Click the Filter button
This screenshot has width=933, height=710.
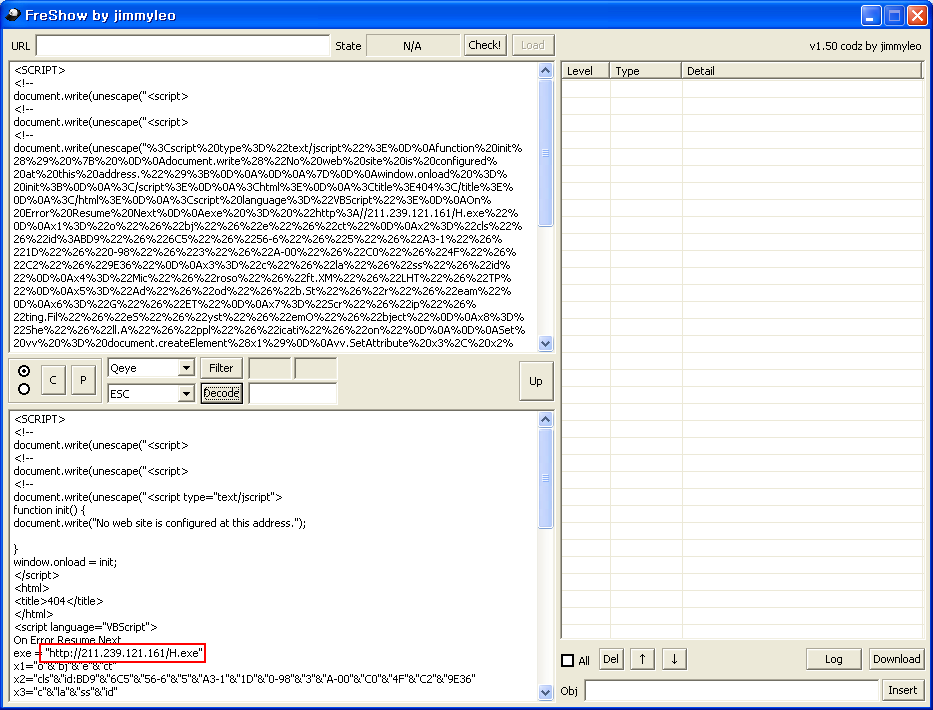click(x=221, y=368)
